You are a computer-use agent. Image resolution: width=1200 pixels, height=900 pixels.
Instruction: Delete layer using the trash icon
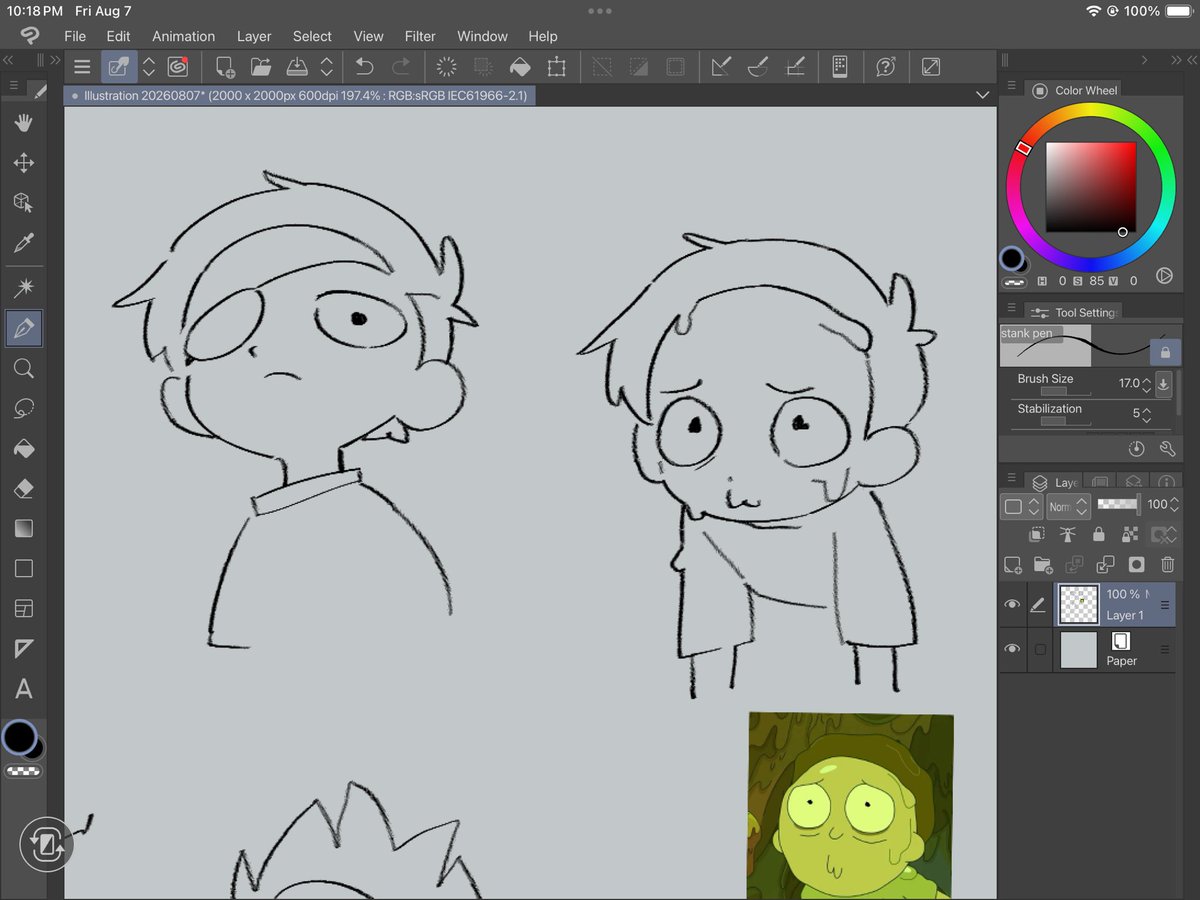1167,565
